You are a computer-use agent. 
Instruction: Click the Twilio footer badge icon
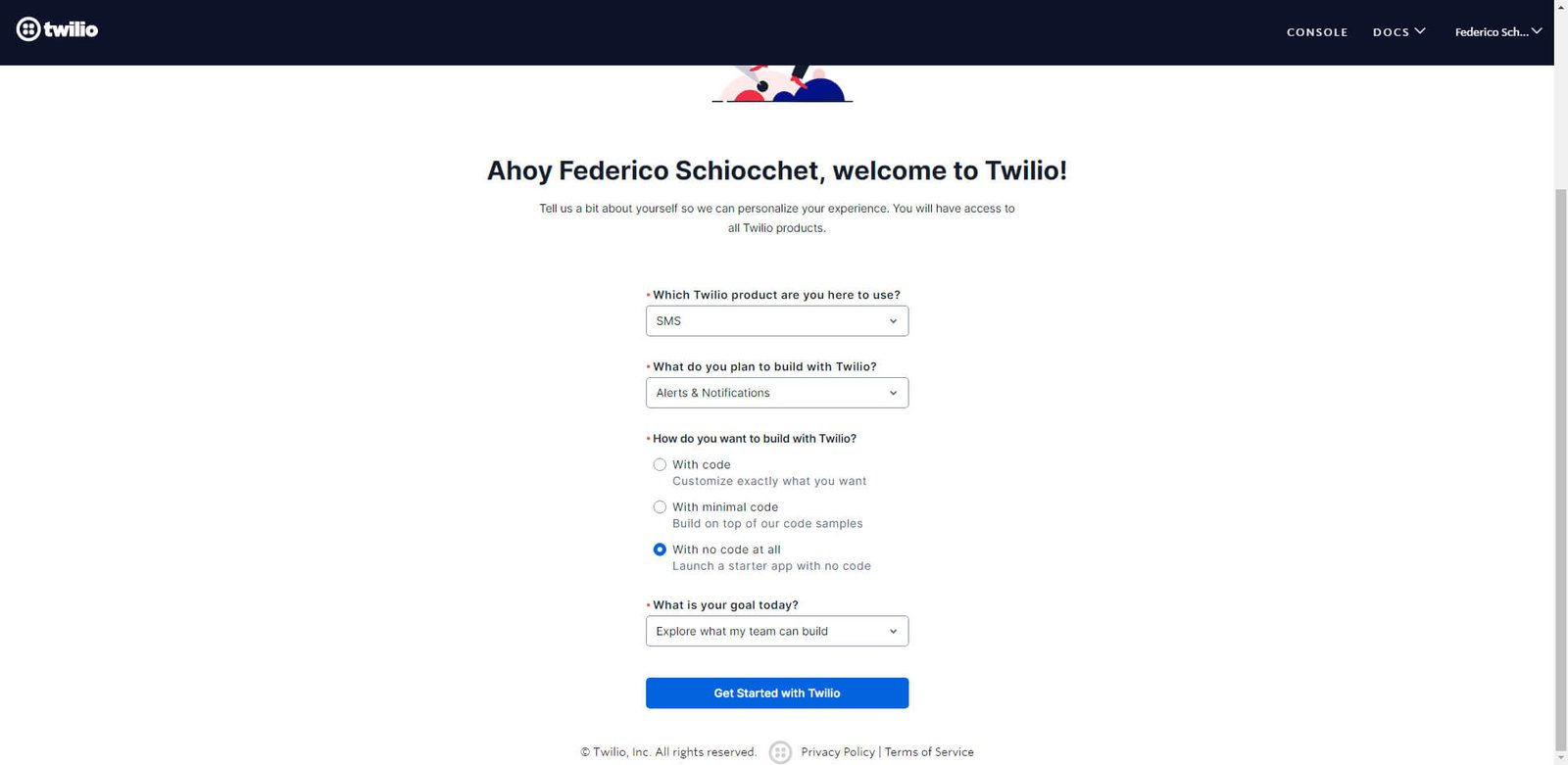coord(780,752)
